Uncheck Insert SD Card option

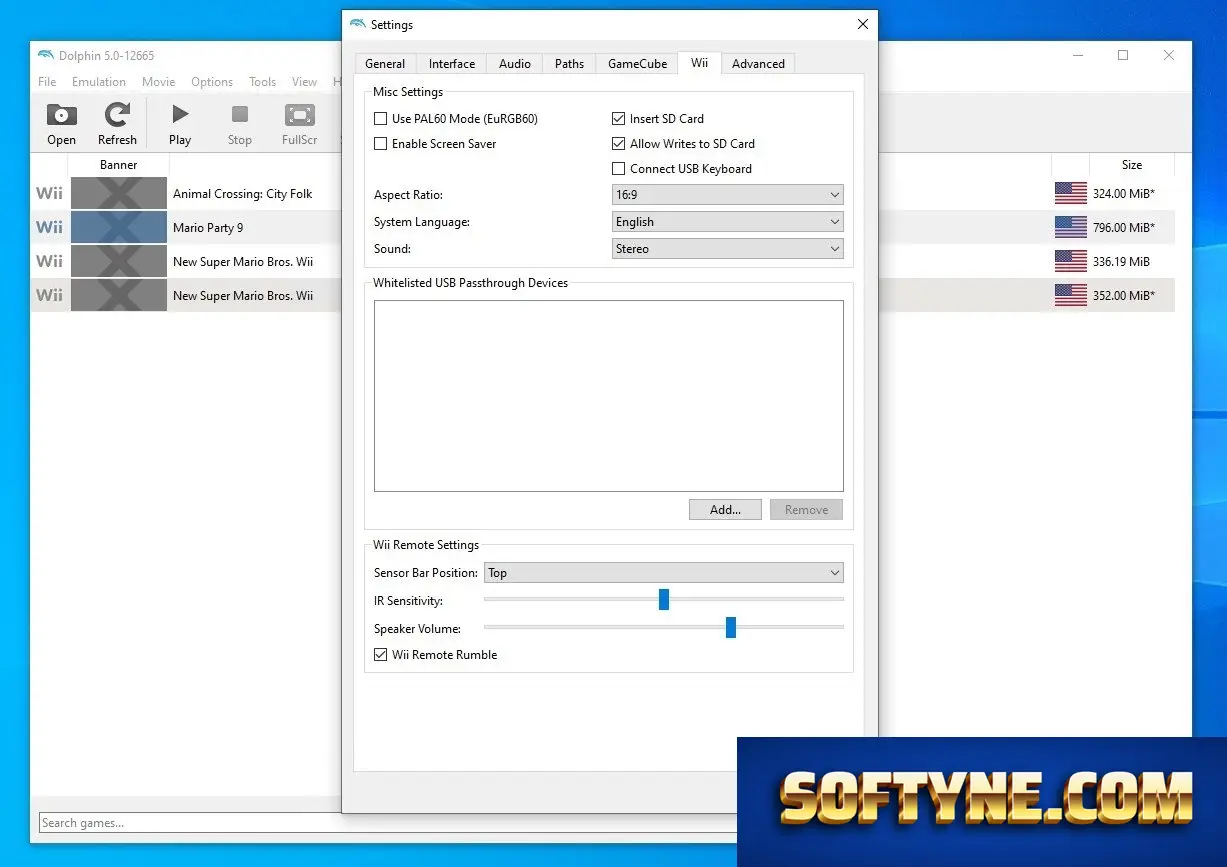(618, 119)
